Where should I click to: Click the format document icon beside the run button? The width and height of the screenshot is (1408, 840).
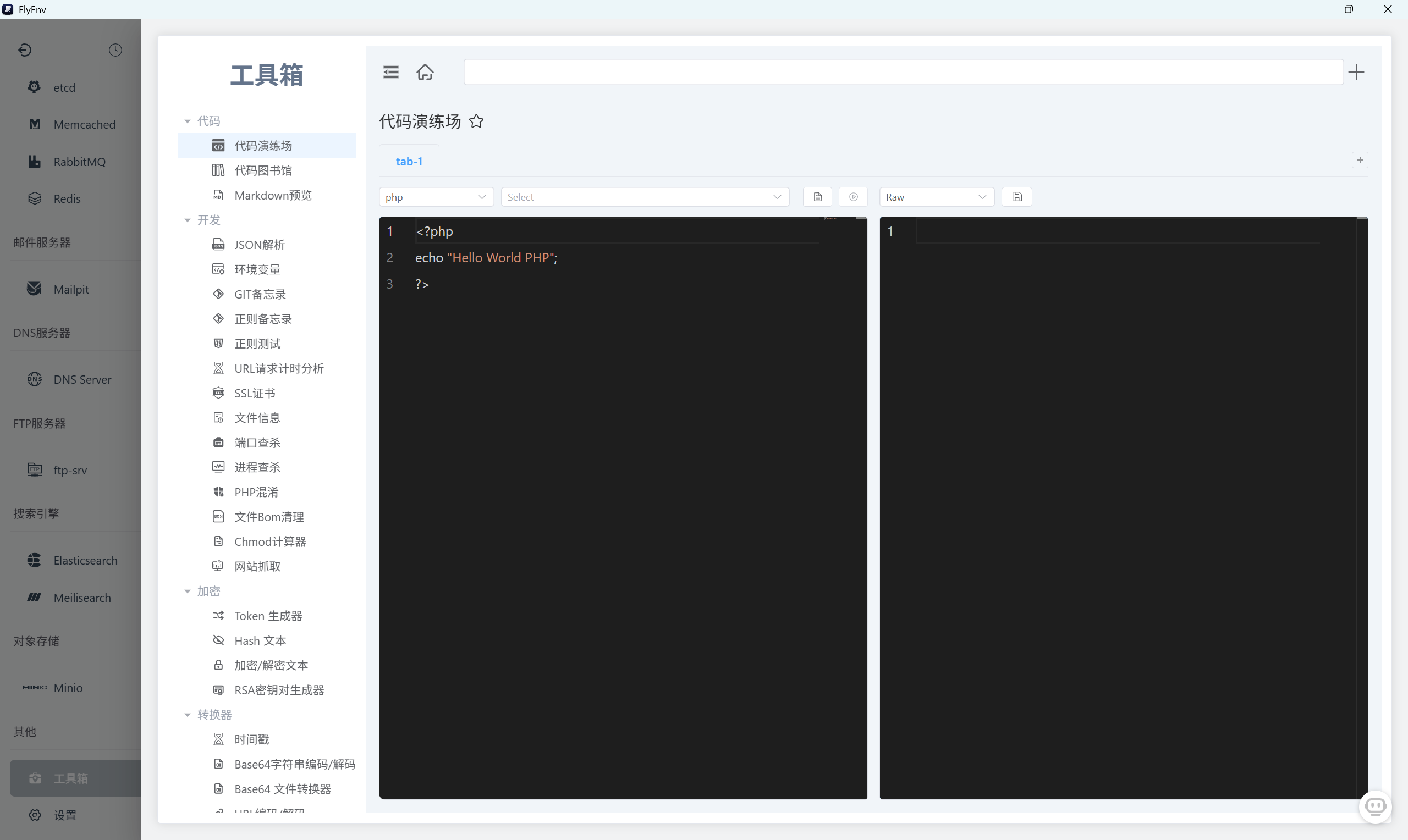[817, 196]
